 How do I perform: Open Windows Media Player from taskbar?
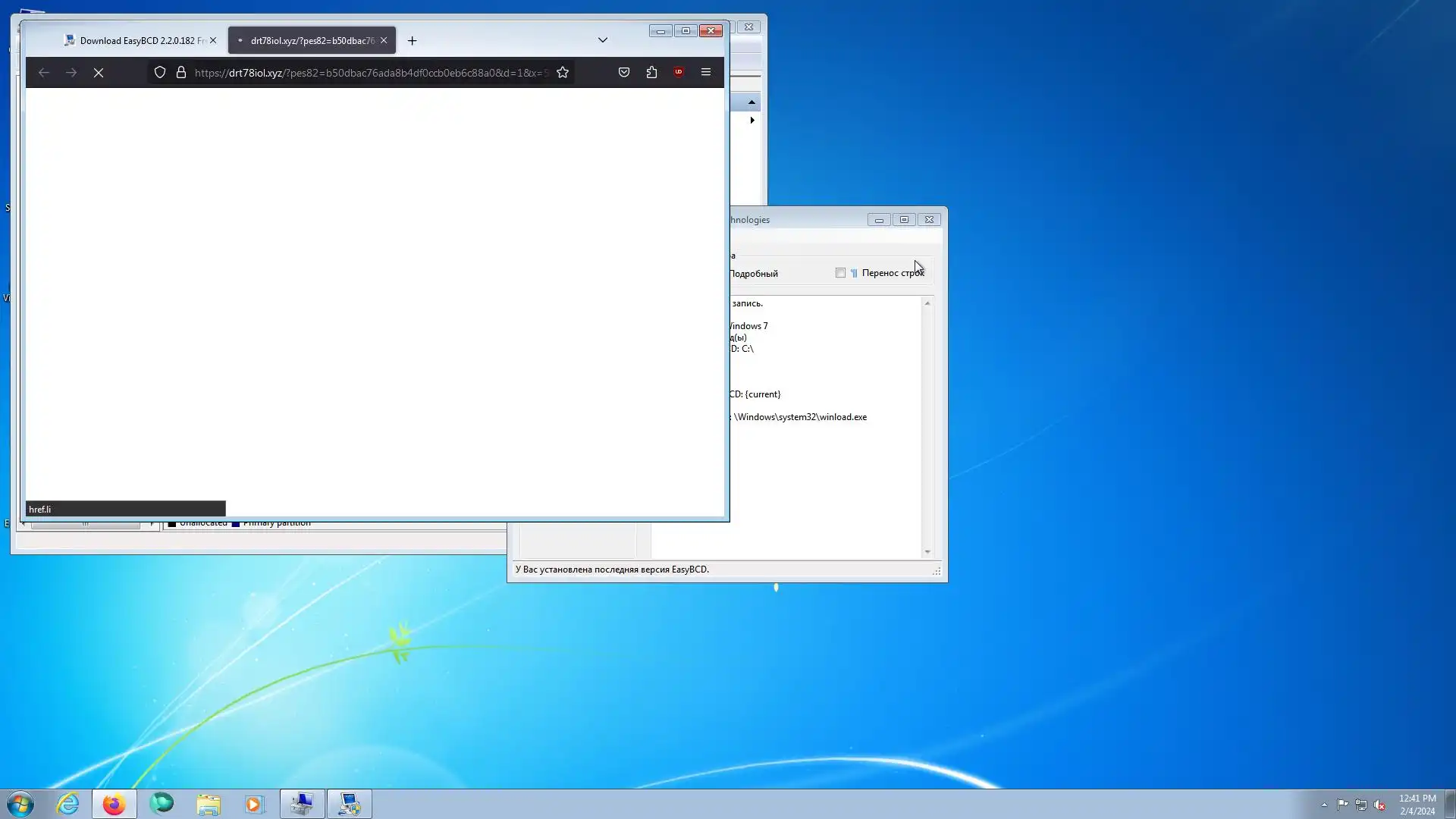click(255, 804)
